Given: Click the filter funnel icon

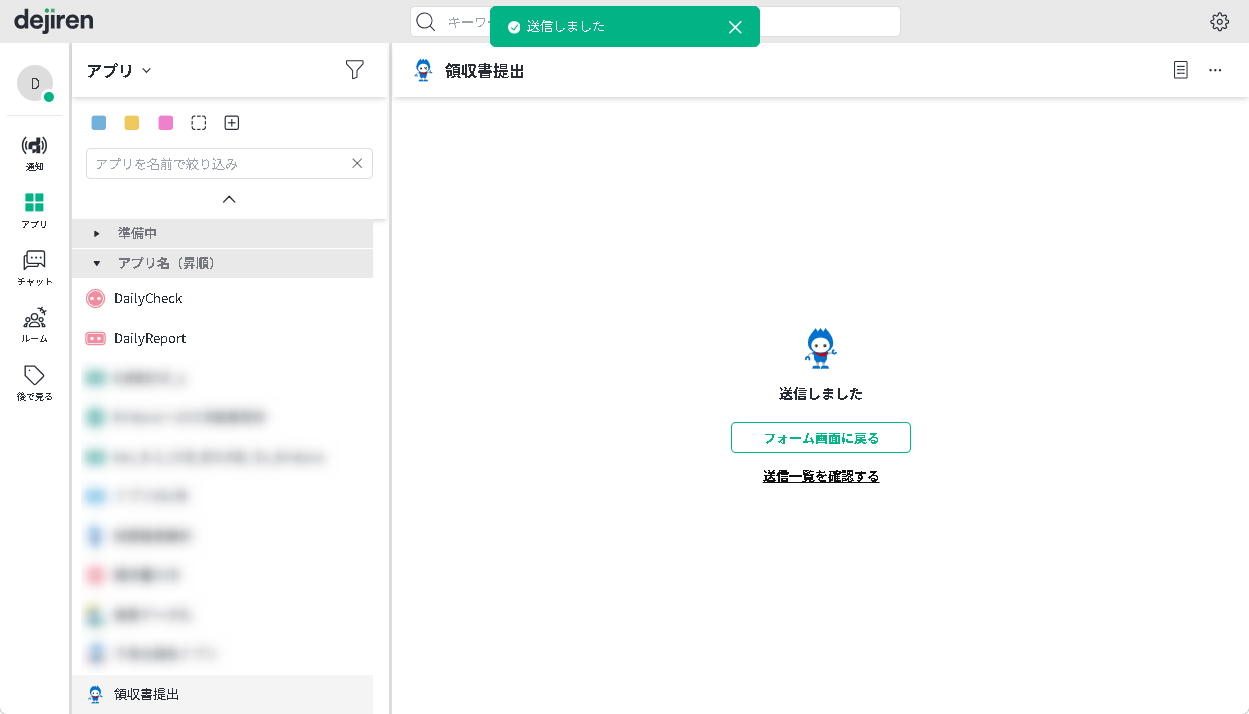Looking at the screenshot, I should click(354, 70).
